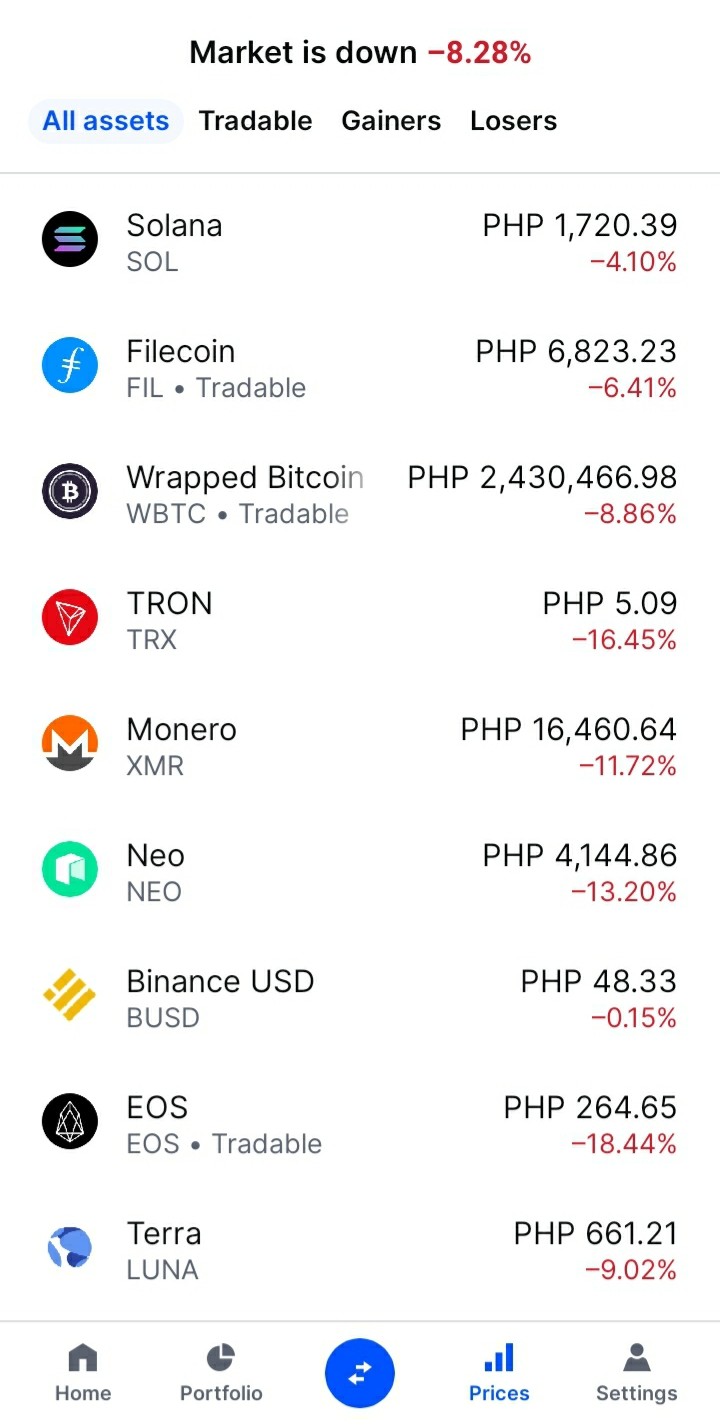Tap the Solana coin icon

70,239
